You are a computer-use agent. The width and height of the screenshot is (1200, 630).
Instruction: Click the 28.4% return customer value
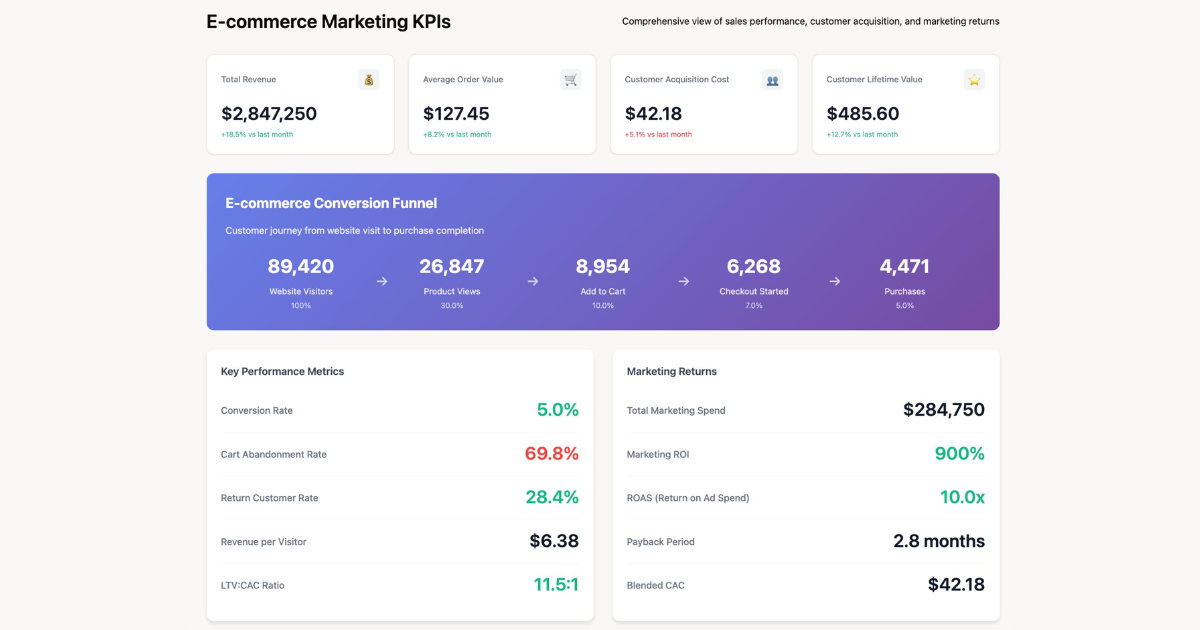tap(552, 497)
